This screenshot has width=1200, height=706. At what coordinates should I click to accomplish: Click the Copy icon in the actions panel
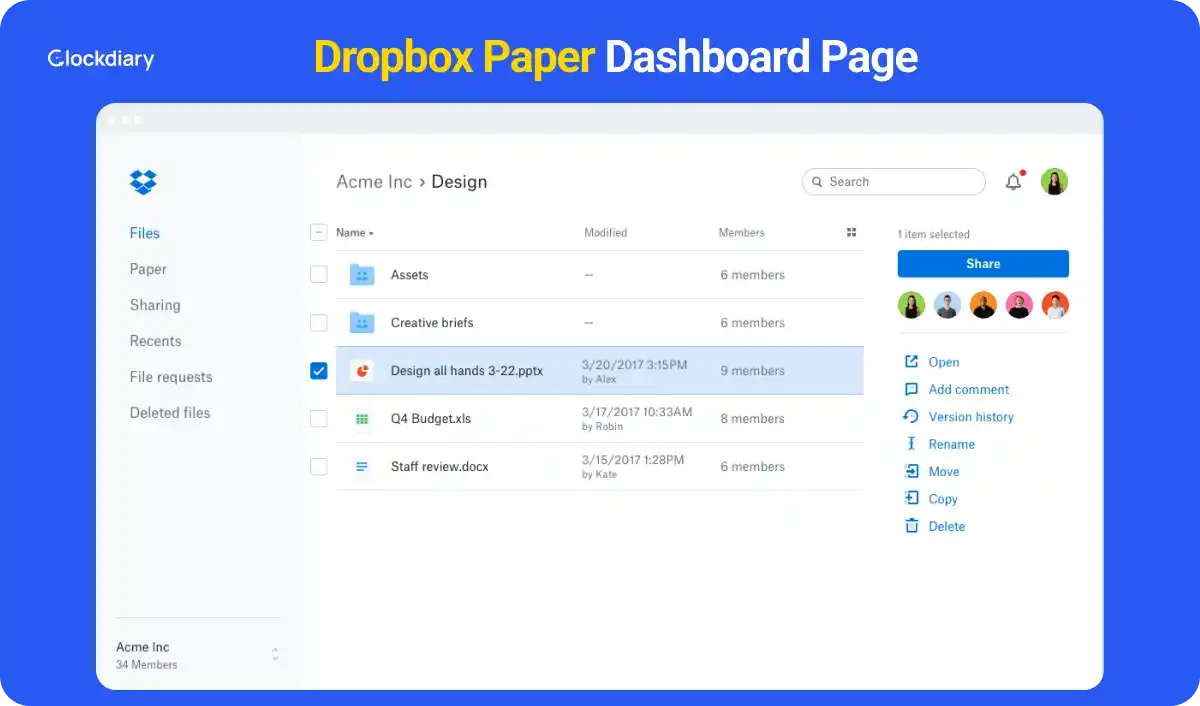pyautogui.click(x=911, y=498)
